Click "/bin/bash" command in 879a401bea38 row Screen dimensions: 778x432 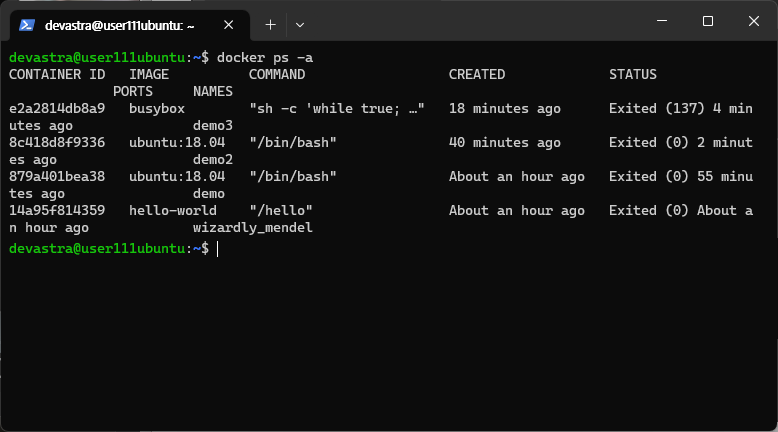click(293, 176)
